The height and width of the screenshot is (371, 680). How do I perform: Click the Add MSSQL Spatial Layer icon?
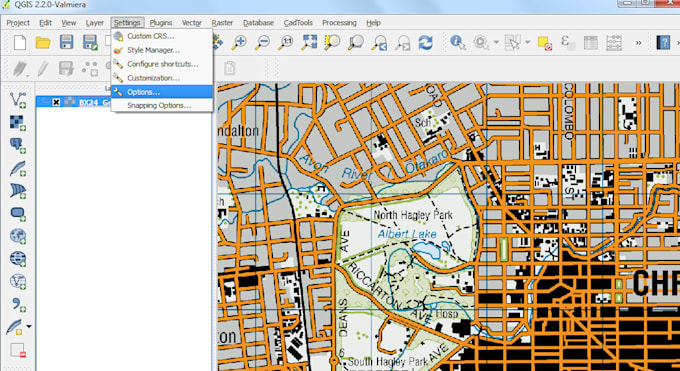[x=18, y=190]
